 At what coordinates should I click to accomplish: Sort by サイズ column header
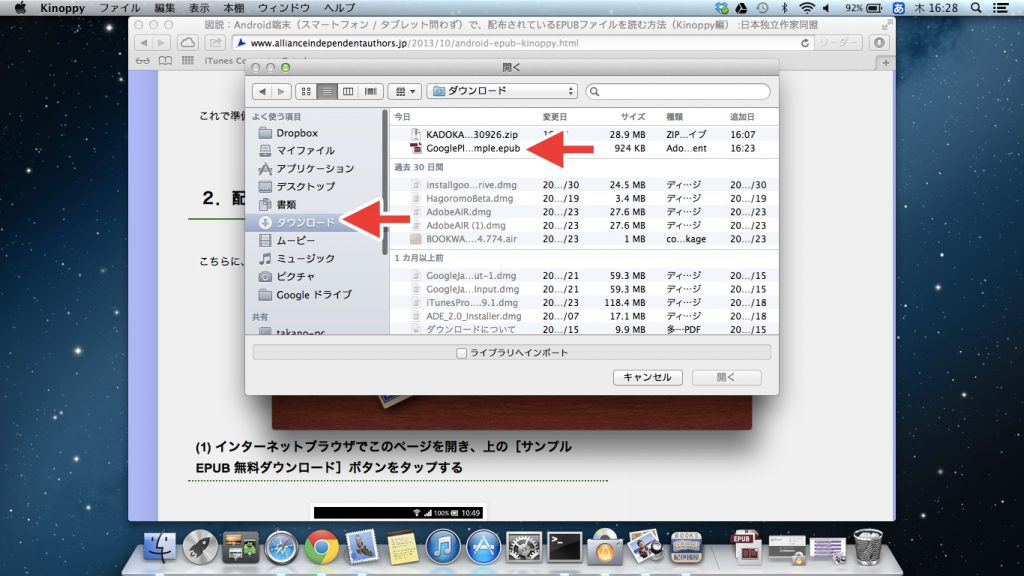point(632,117)
